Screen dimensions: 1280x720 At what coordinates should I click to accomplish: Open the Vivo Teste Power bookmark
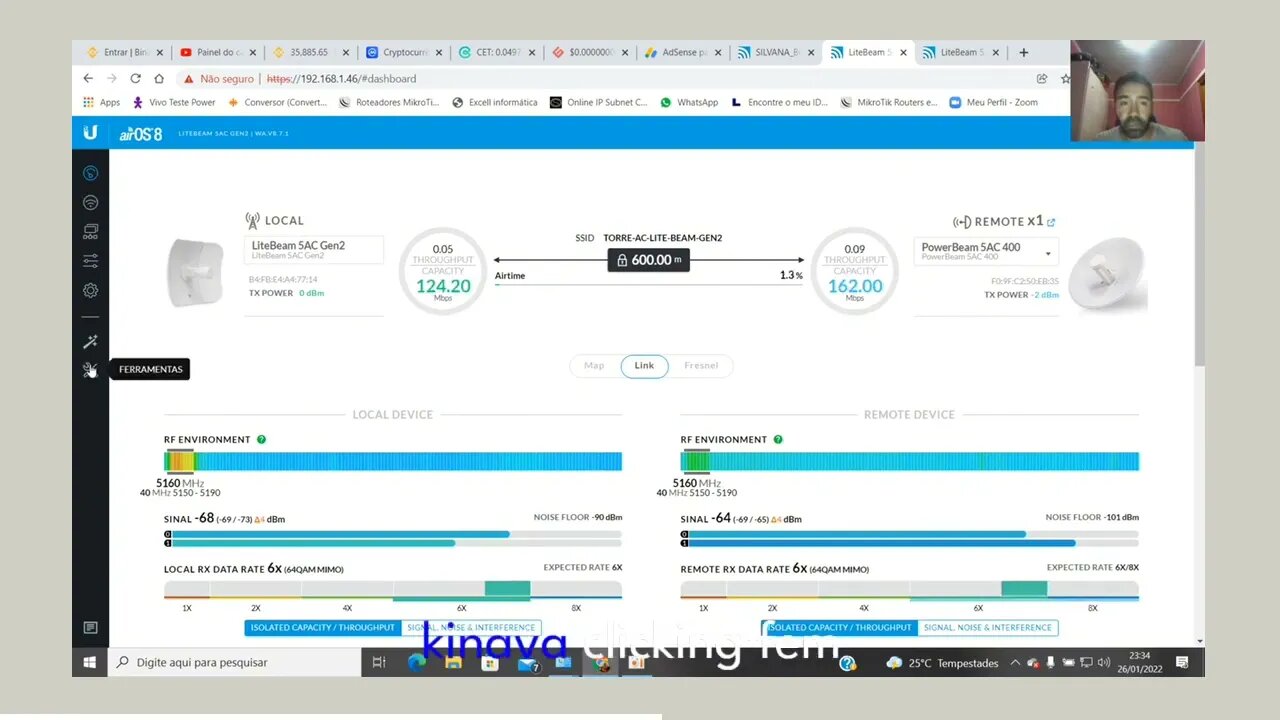click(174, 102)
